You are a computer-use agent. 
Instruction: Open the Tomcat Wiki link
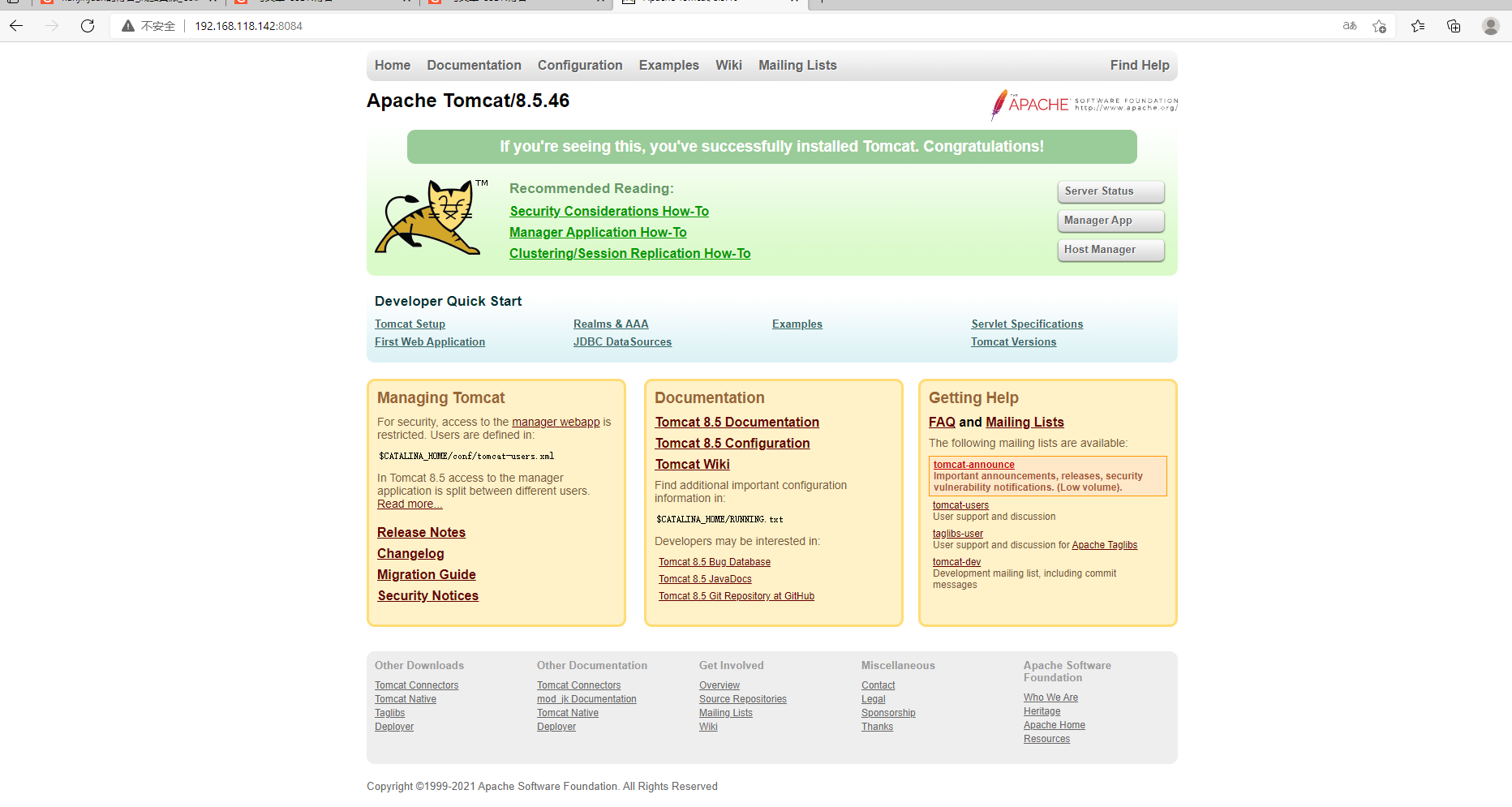click(x=693, y=465)
